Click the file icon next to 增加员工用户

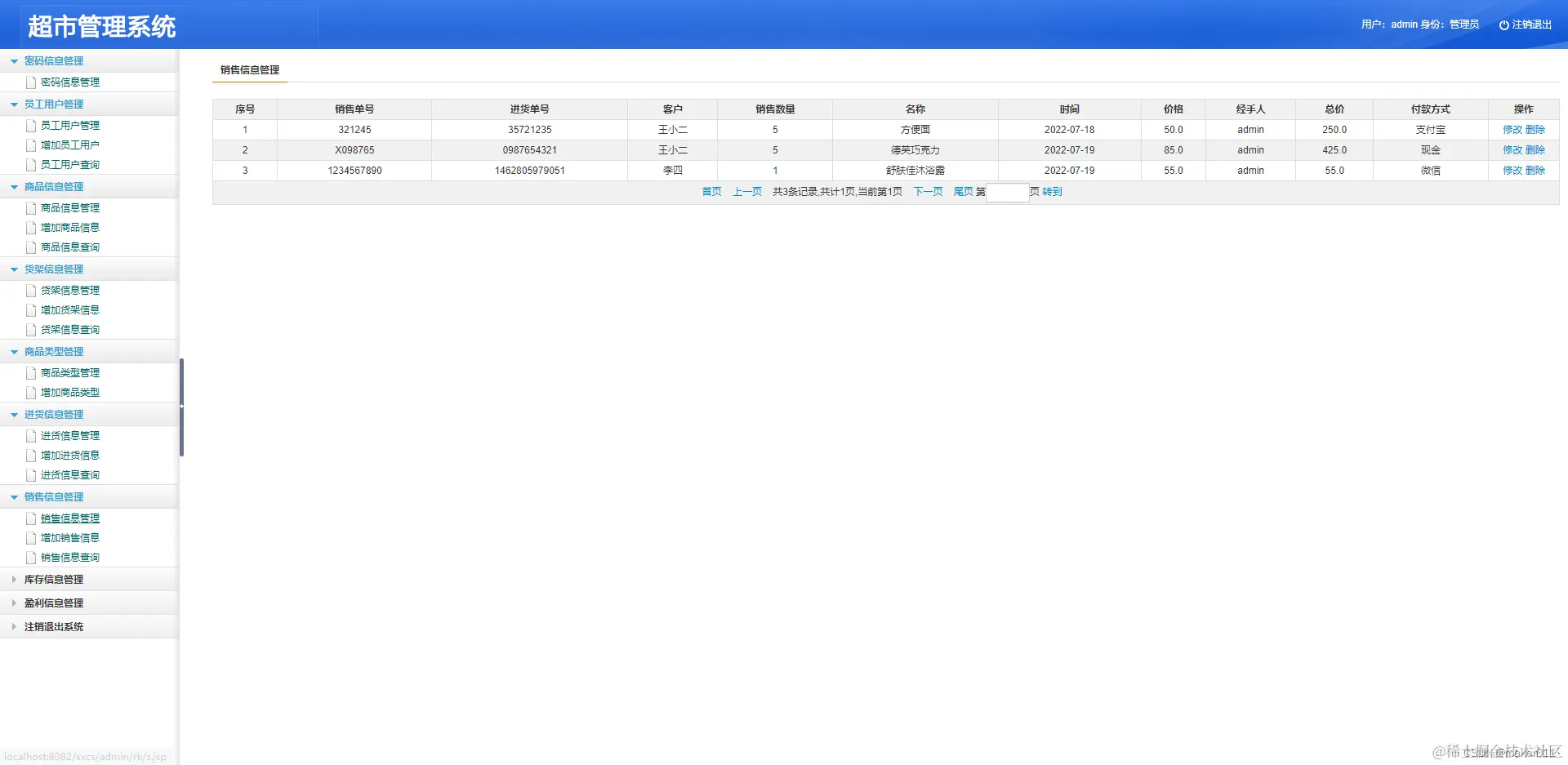(31, 145)
